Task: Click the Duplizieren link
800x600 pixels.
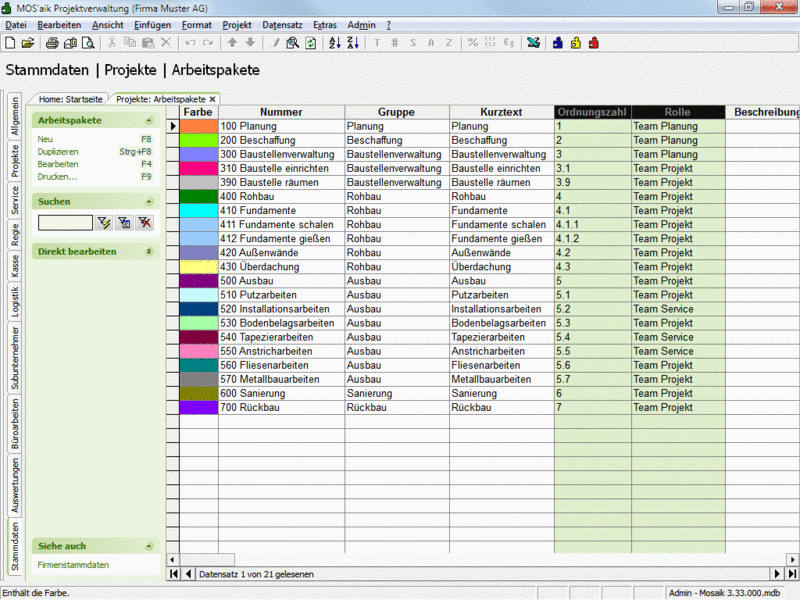Action: click(x=58, y=152)
